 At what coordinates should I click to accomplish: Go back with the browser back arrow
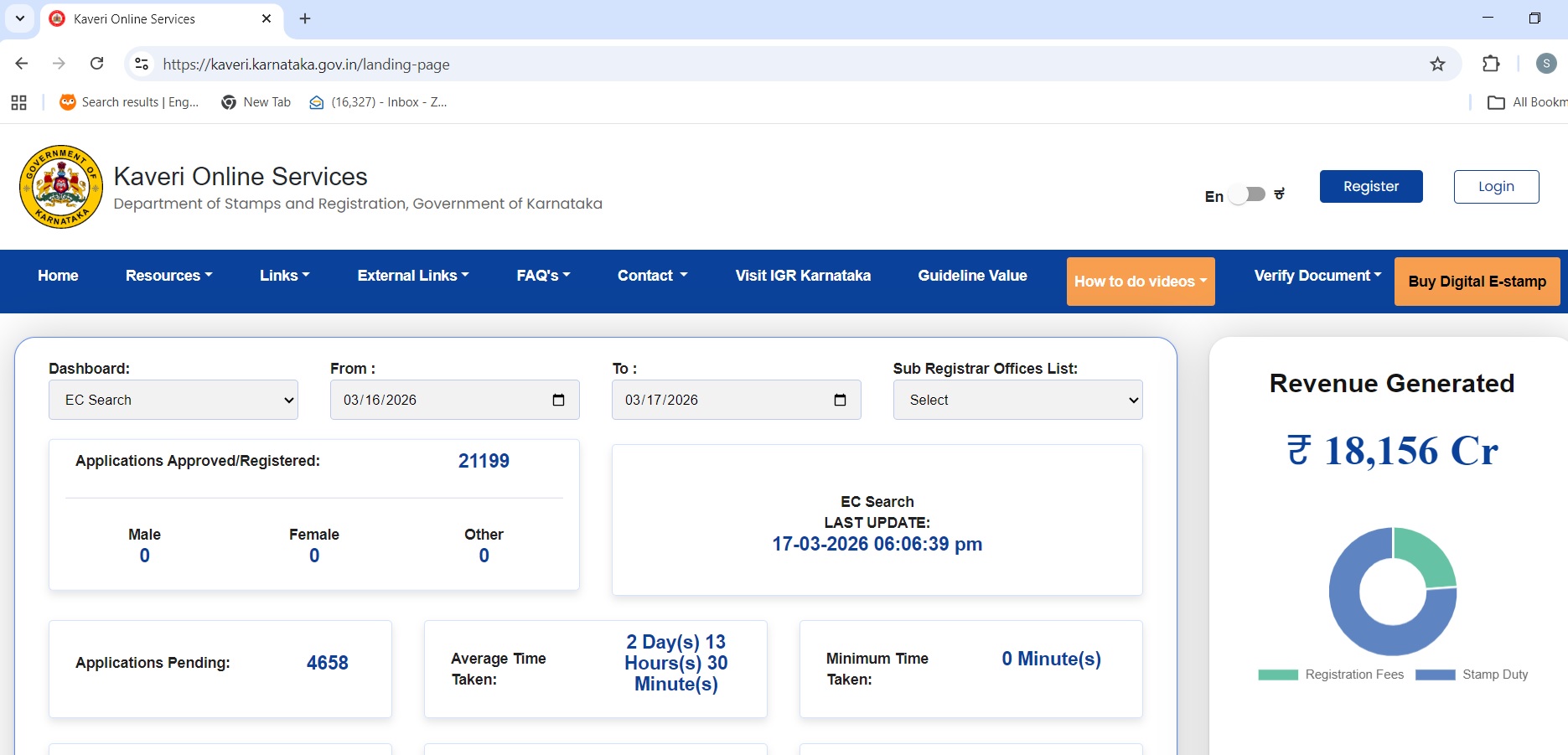22,64
